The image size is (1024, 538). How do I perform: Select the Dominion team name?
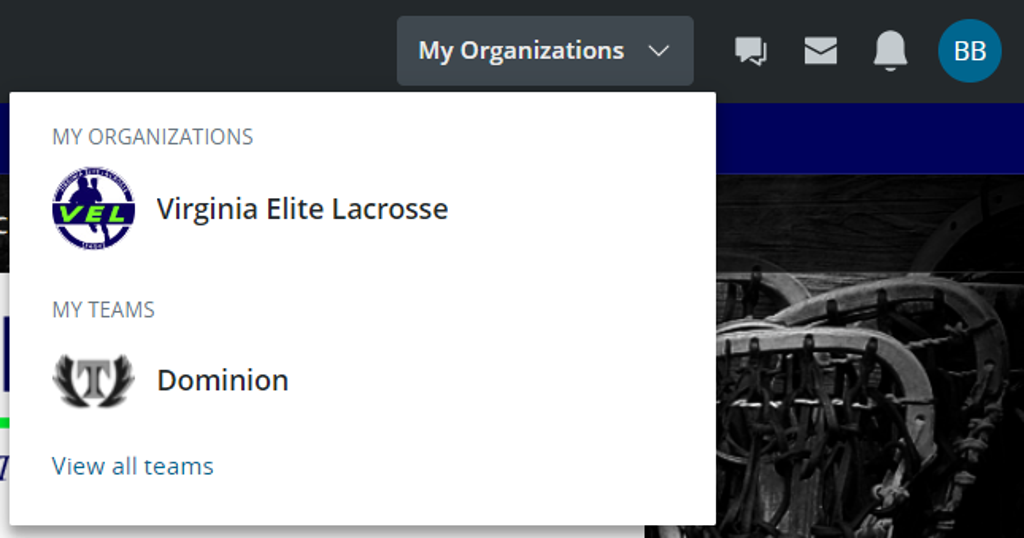pos(223,380)
